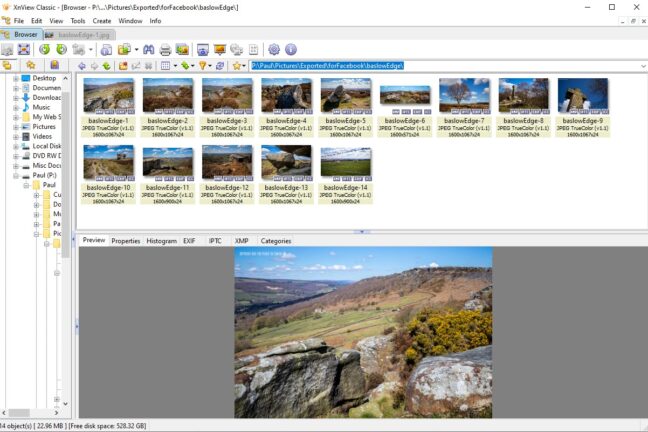648x432 pixels.
Task: Open the View mode dropdown arrow
Action: [175, 66]
